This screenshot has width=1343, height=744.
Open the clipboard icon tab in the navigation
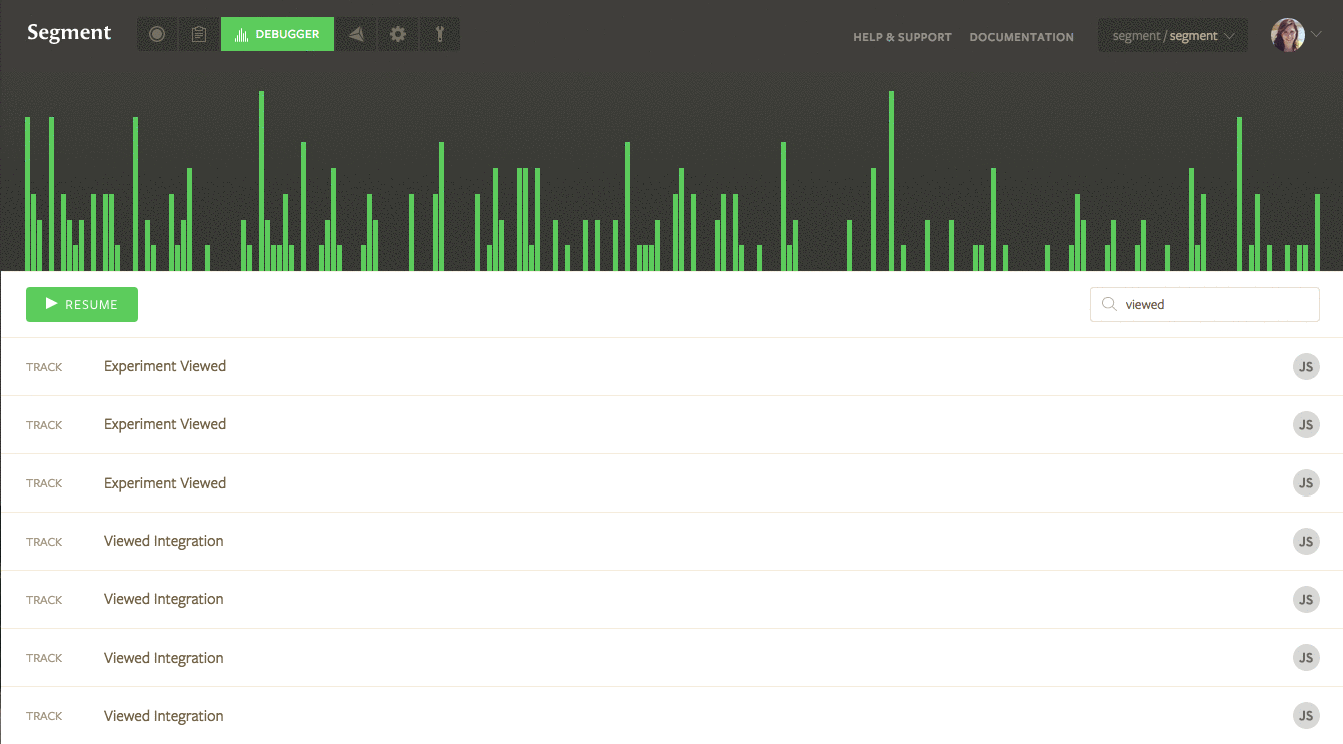tap(199, 34)
